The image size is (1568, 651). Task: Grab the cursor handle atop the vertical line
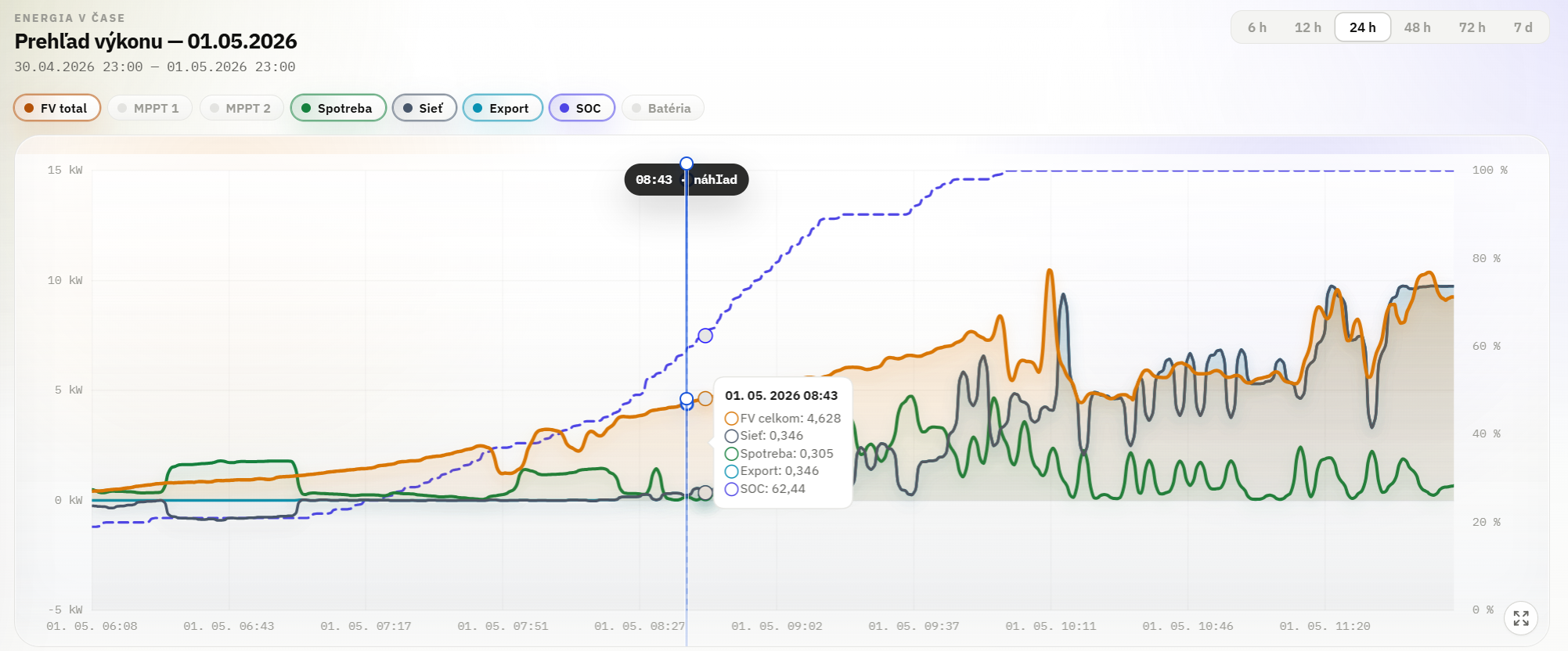pos(687,164)
